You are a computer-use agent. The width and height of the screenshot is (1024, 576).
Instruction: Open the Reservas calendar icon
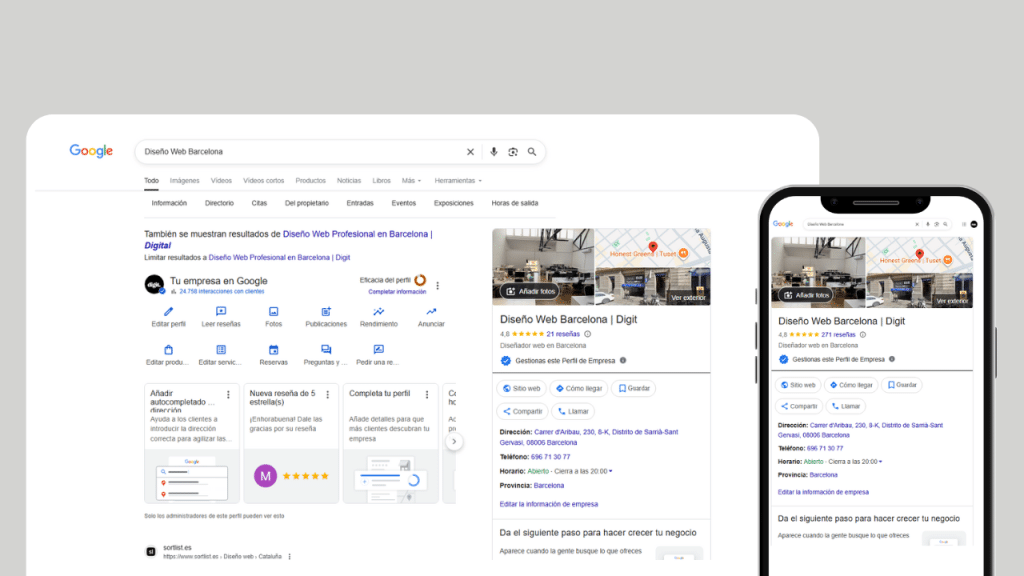tap(273, 350)
